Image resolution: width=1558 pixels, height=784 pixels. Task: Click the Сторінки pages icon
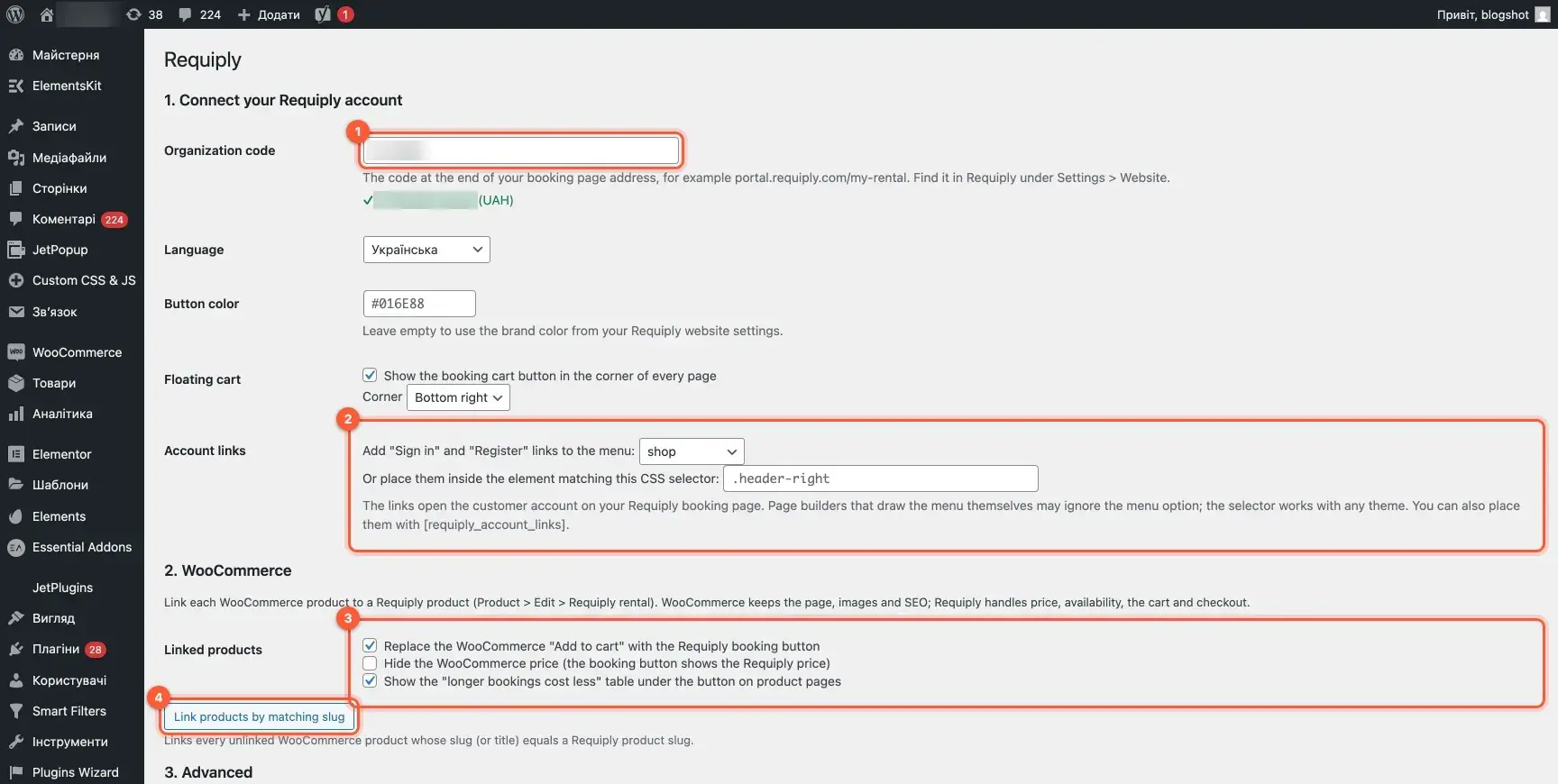point(16,188)
